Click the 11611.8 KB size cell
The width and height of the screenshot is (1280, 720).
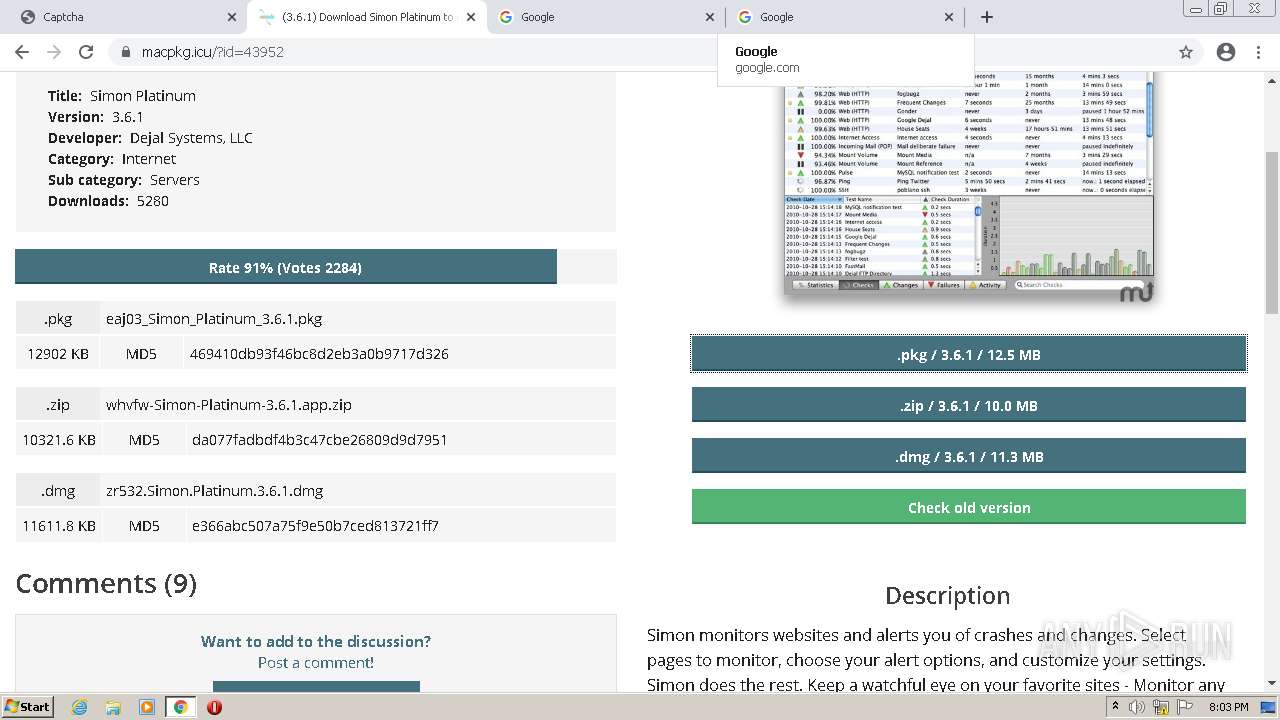59,525
